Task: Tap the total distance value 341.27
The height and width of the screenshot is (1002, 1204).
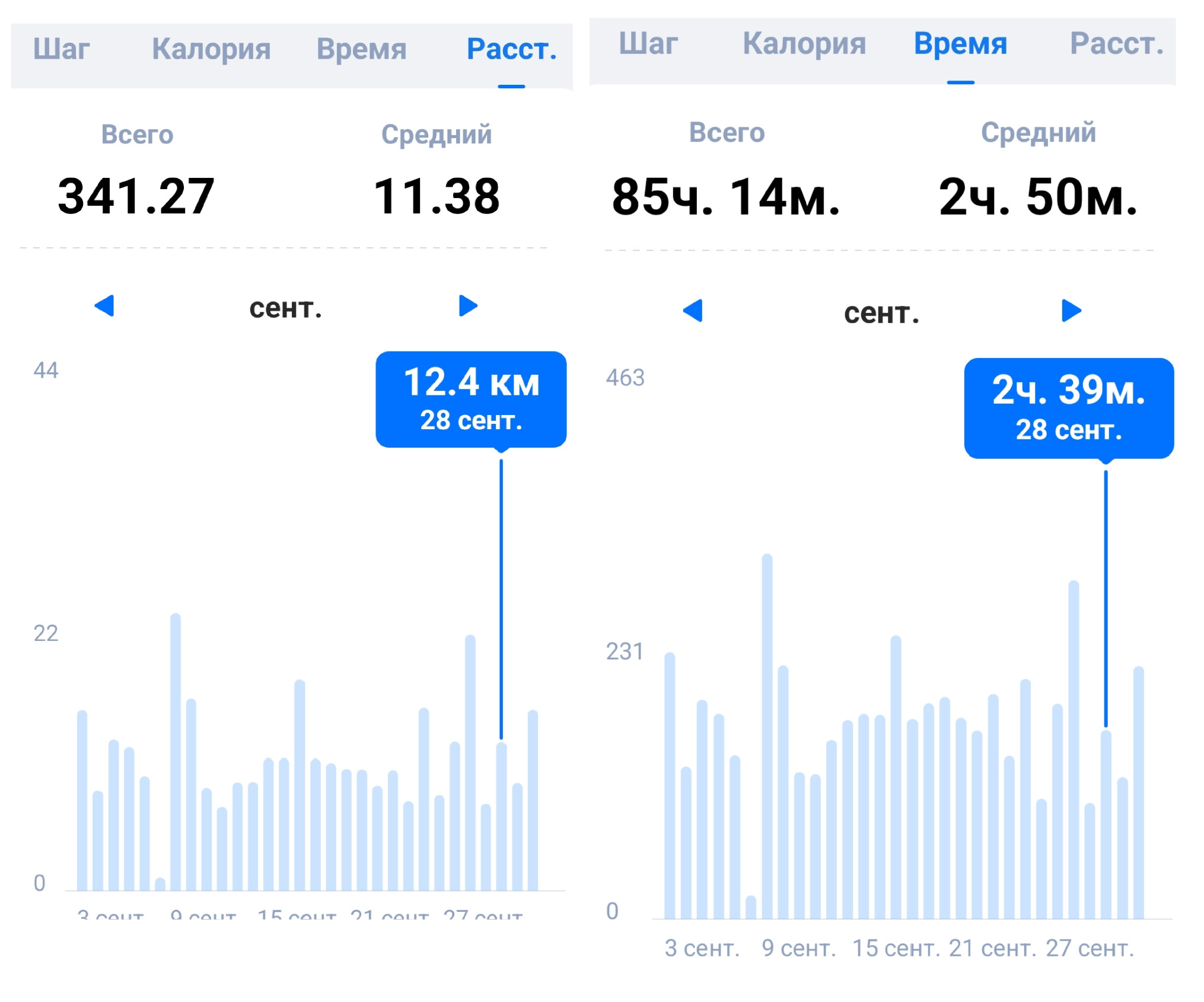Action: tap(136, 196)
